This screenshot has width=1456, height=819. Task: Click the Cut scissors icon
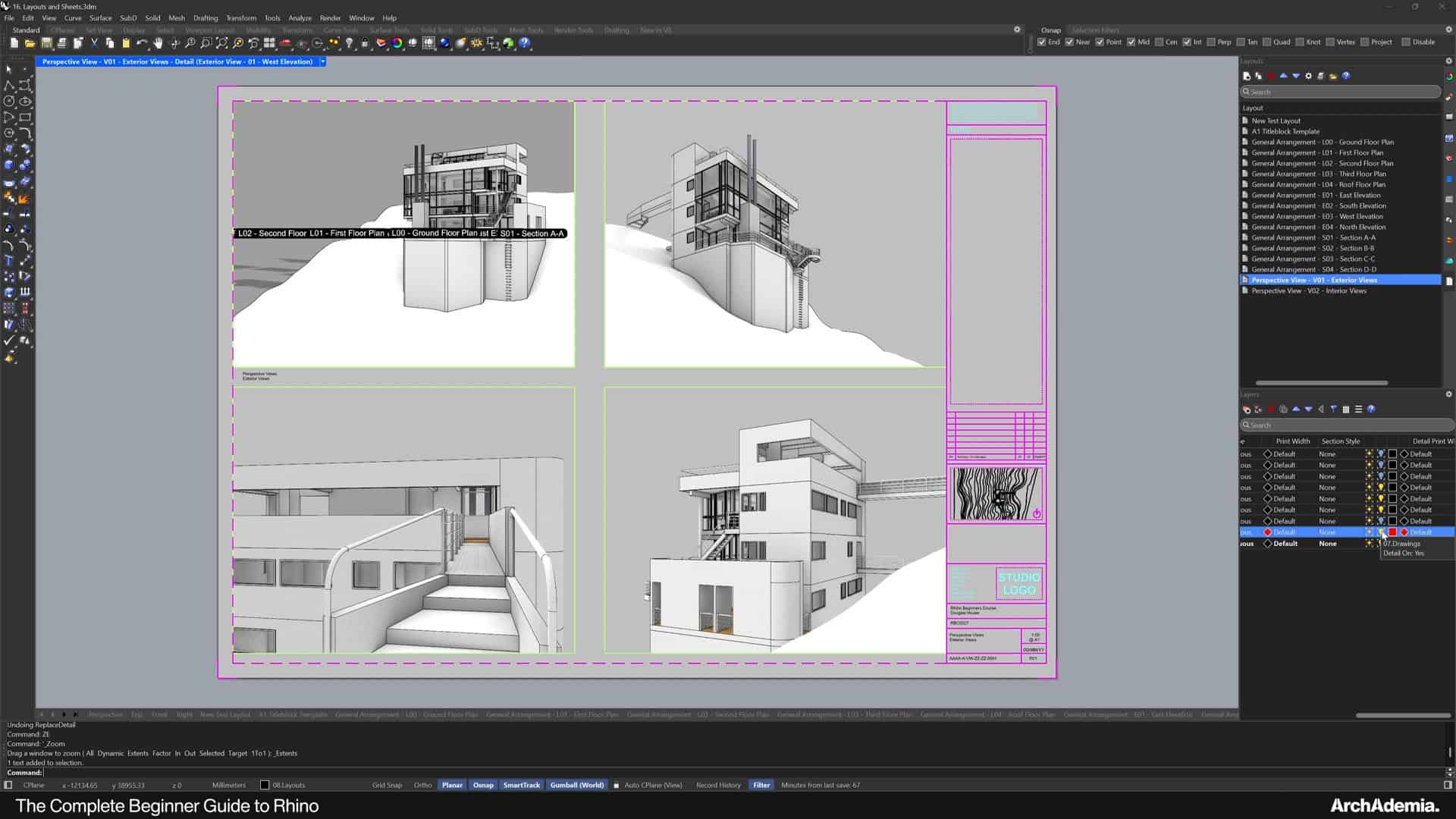94,43
